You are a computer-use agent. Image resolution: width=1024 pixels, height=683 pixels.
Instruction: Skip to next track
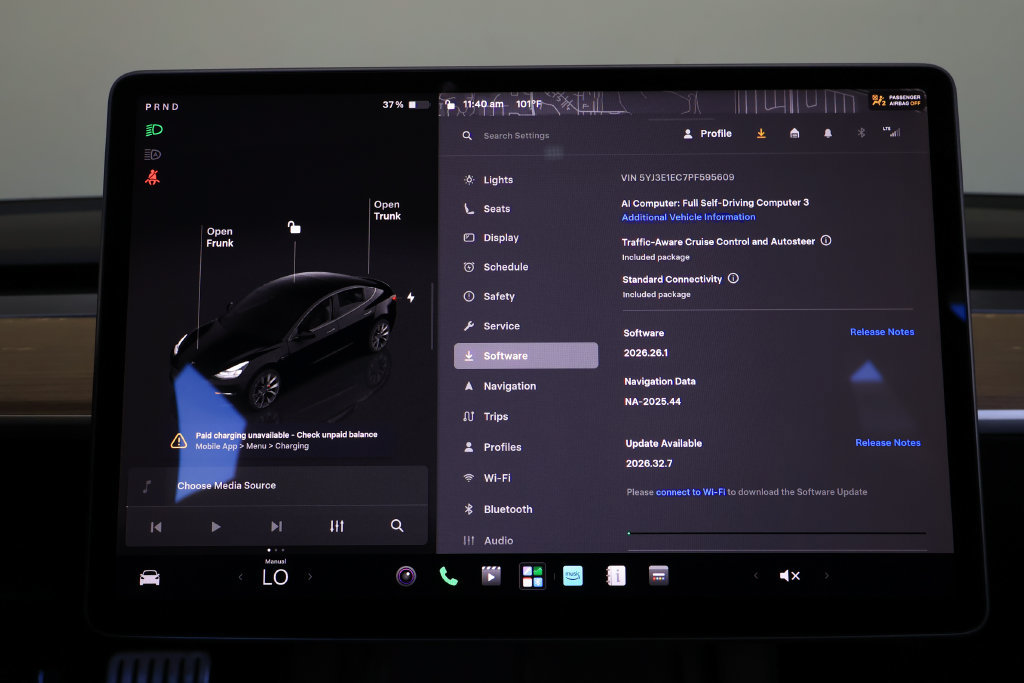pyautogui.click(x=276, y=526)
